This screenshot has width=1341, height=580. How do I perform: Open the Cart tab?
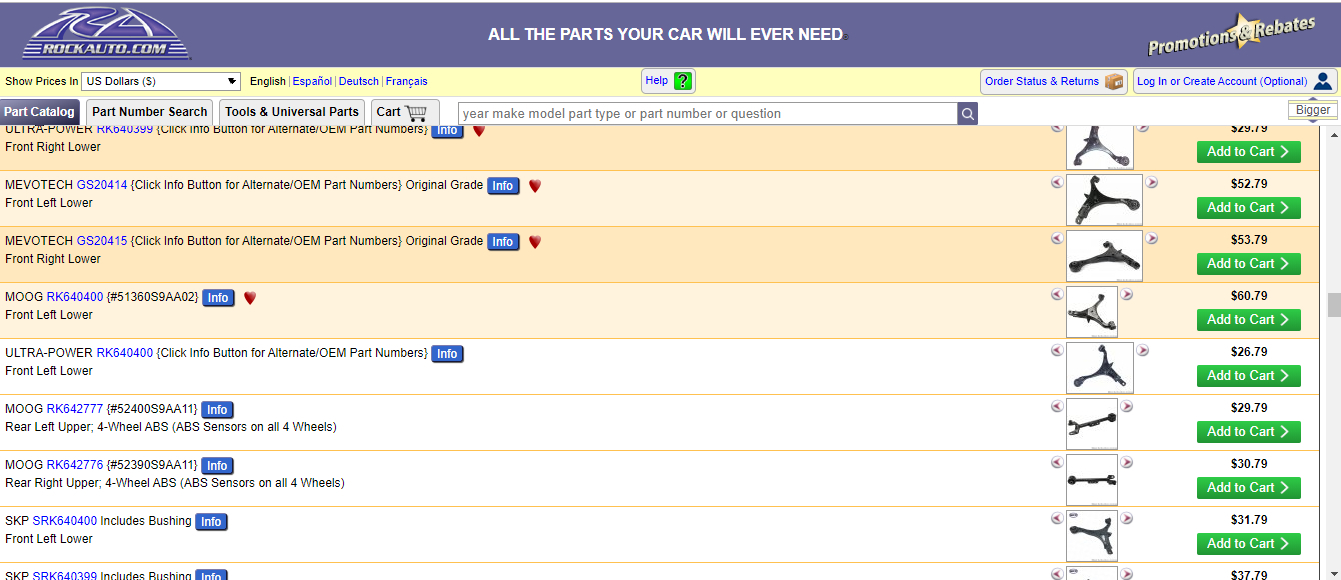click(404, 112)
